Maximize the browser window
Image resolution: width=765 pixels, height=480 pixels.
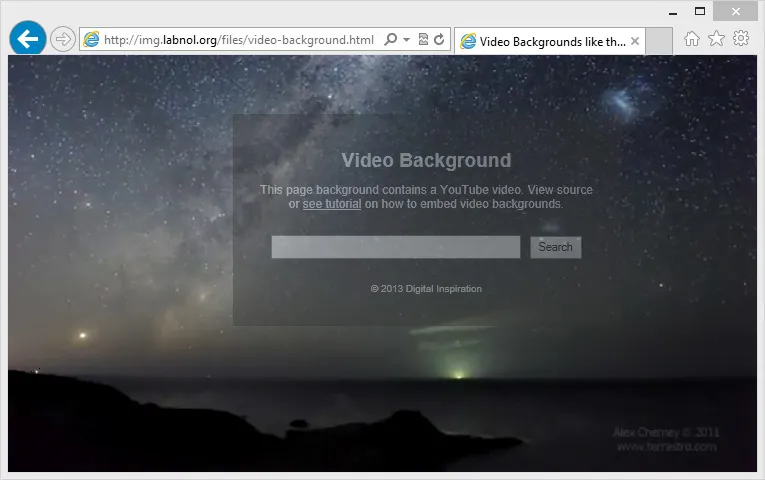(700, 11)
